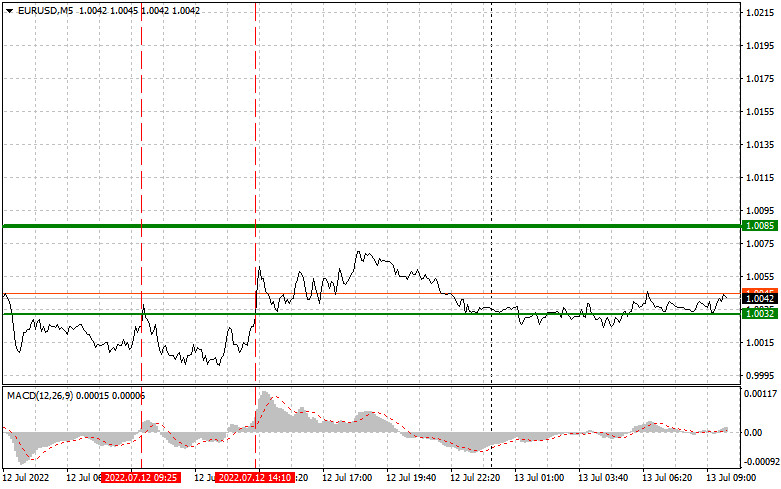Click the MACD values 0.00015 0.00006
Image resolution: width=781 pixels, height=489 pixels.
pos(111,395)
